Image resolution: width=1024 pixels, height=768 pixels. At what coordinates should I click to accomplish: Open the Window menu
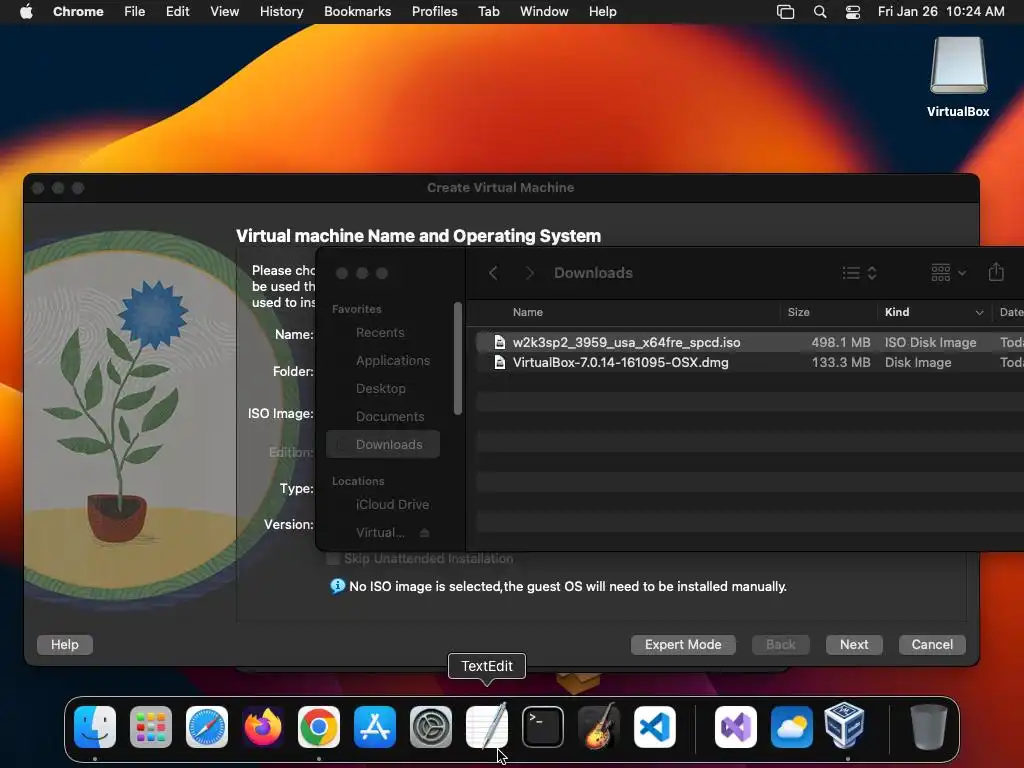click(544, 11)
